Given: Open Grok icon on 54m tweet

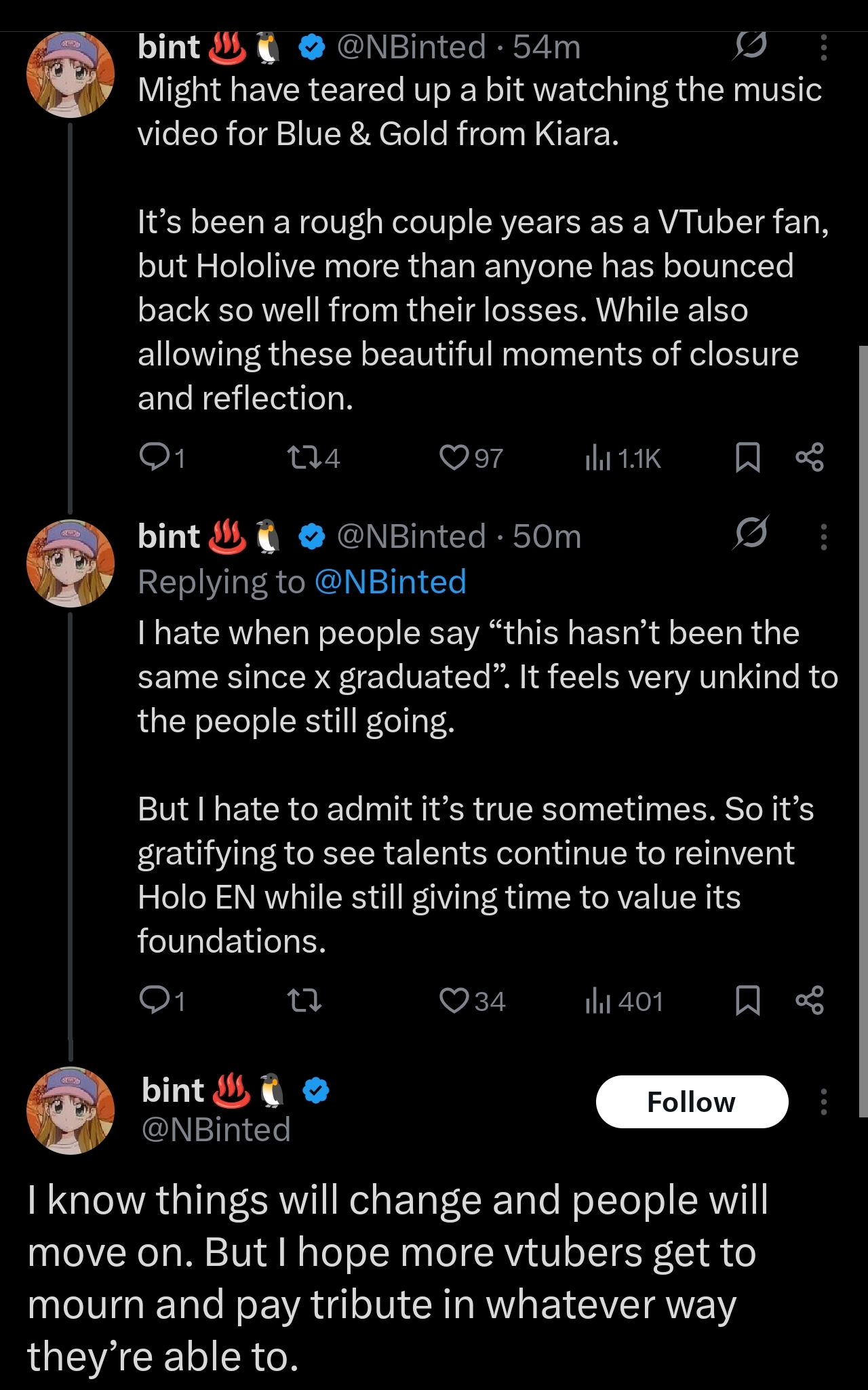Looking at the screenshot, I should pos(751,47).
